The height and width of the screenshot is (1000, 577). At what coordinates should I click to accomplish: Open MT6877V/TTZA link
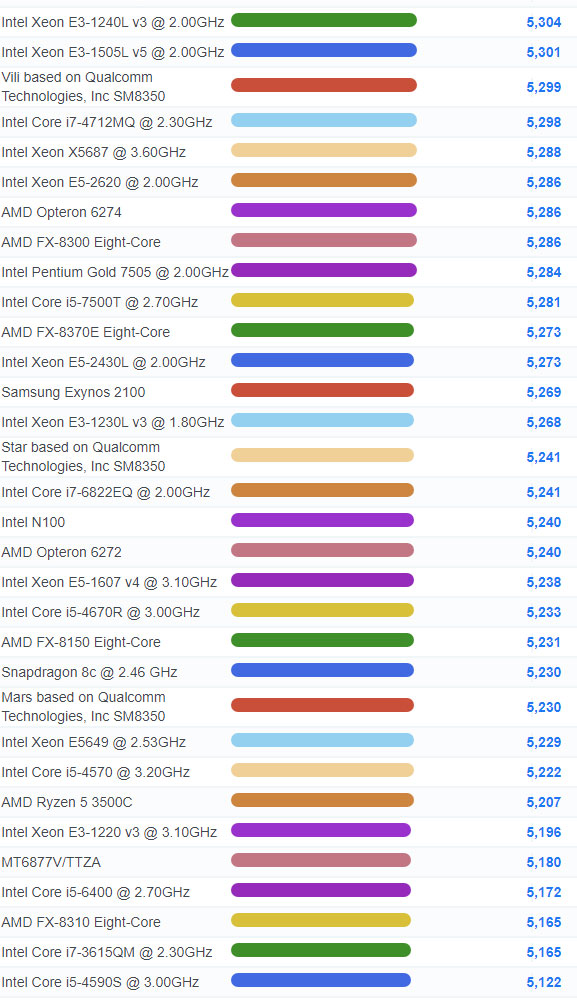pyautogui.click(x=51, y=862)
